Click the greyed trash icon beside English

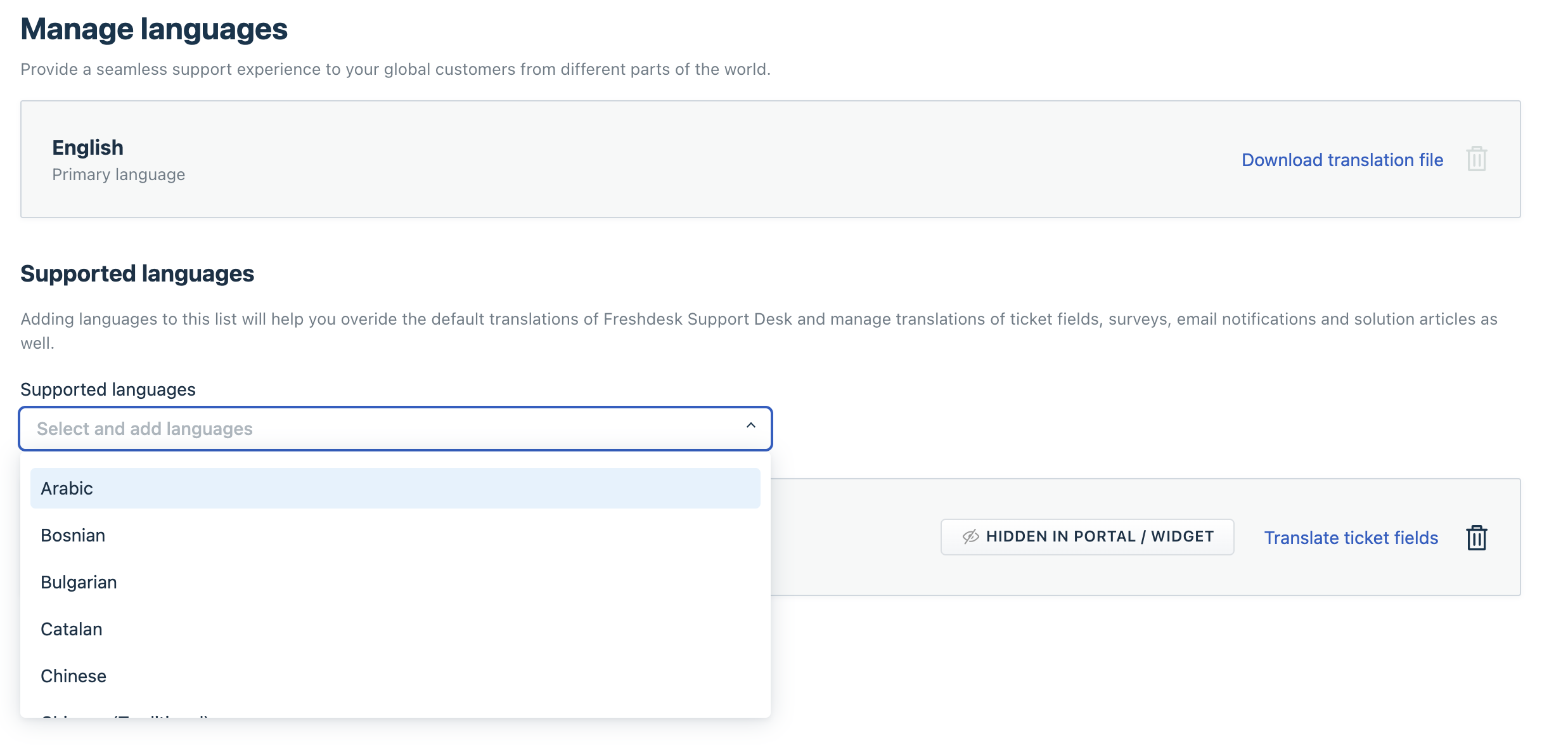[x=1476, y=159]
